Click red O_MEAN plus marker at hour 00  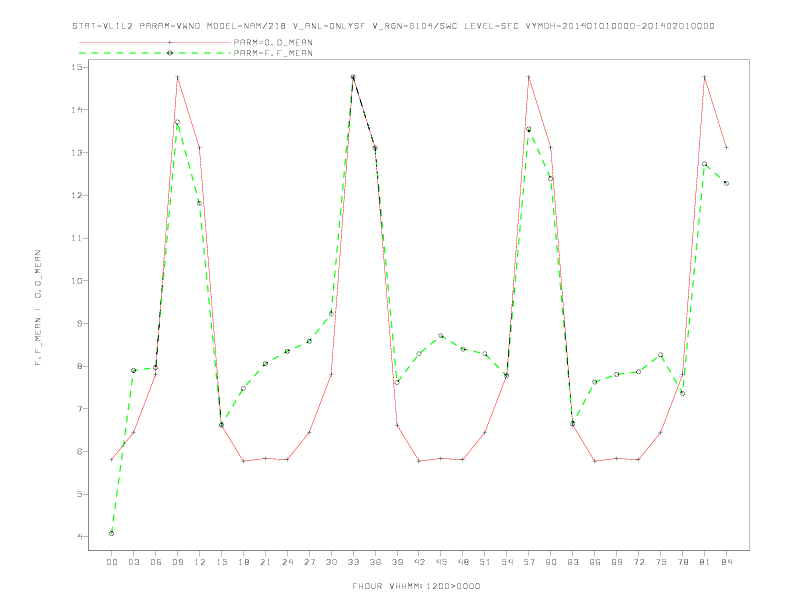[x=112, y=459]
